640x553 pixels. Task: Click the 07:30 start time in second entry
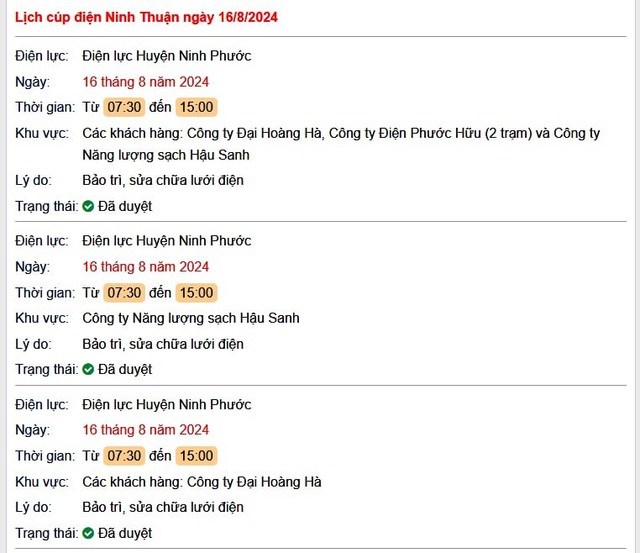124,293
